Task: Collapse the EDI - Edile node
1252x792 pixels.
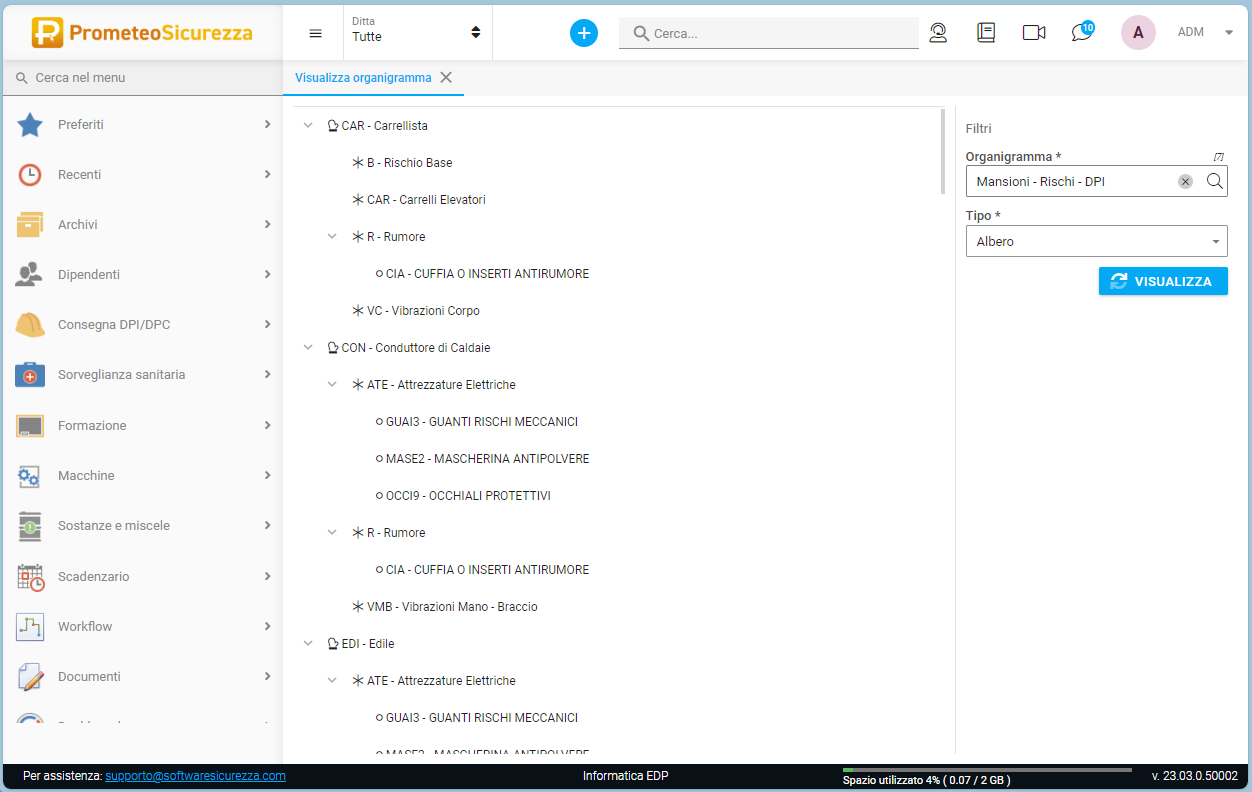Action: [x=308, y=644]
